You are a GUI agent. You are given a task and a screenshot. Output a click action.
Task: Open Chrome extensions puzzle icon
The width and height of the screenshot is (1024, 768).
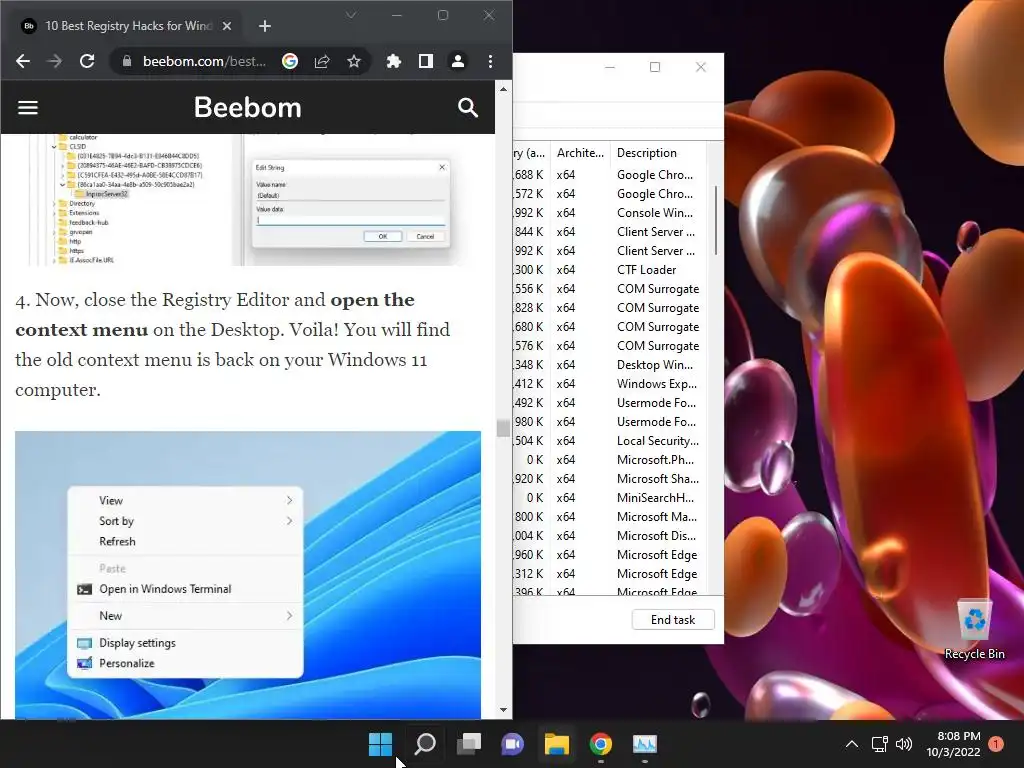pos(394,61)
